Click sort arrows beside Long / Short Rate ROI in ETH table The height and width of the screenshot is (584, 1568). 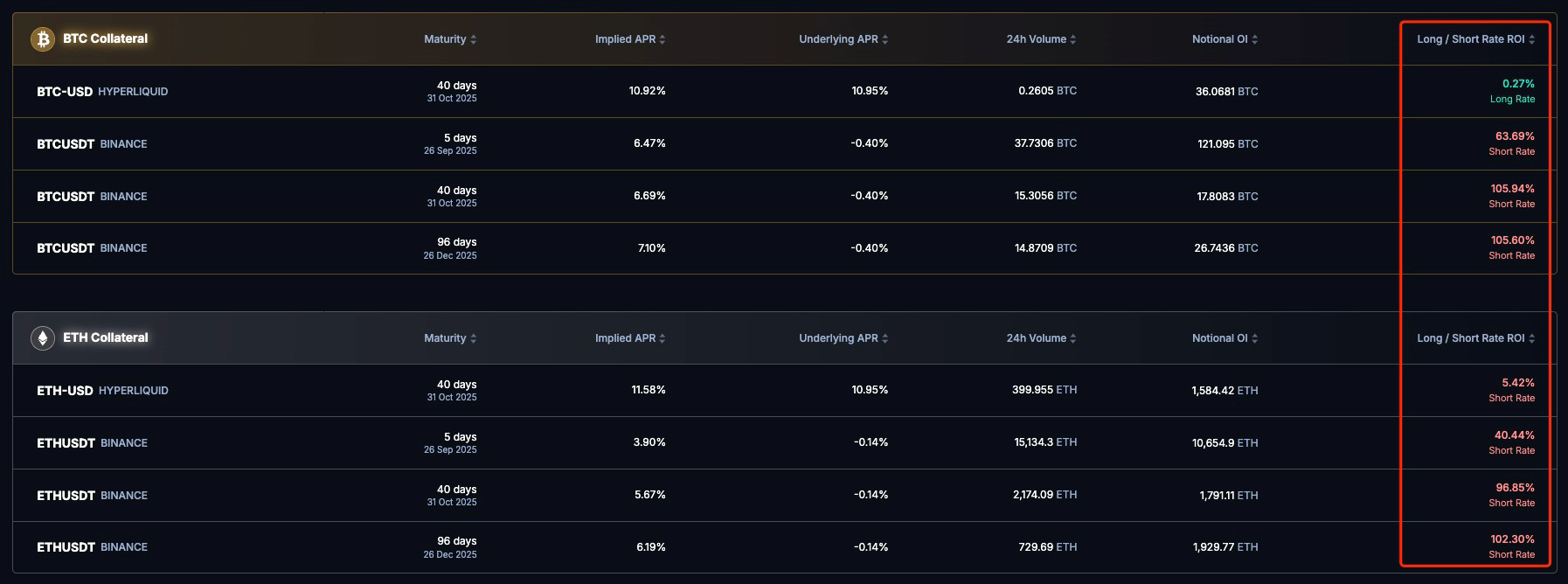[1532, 338]
